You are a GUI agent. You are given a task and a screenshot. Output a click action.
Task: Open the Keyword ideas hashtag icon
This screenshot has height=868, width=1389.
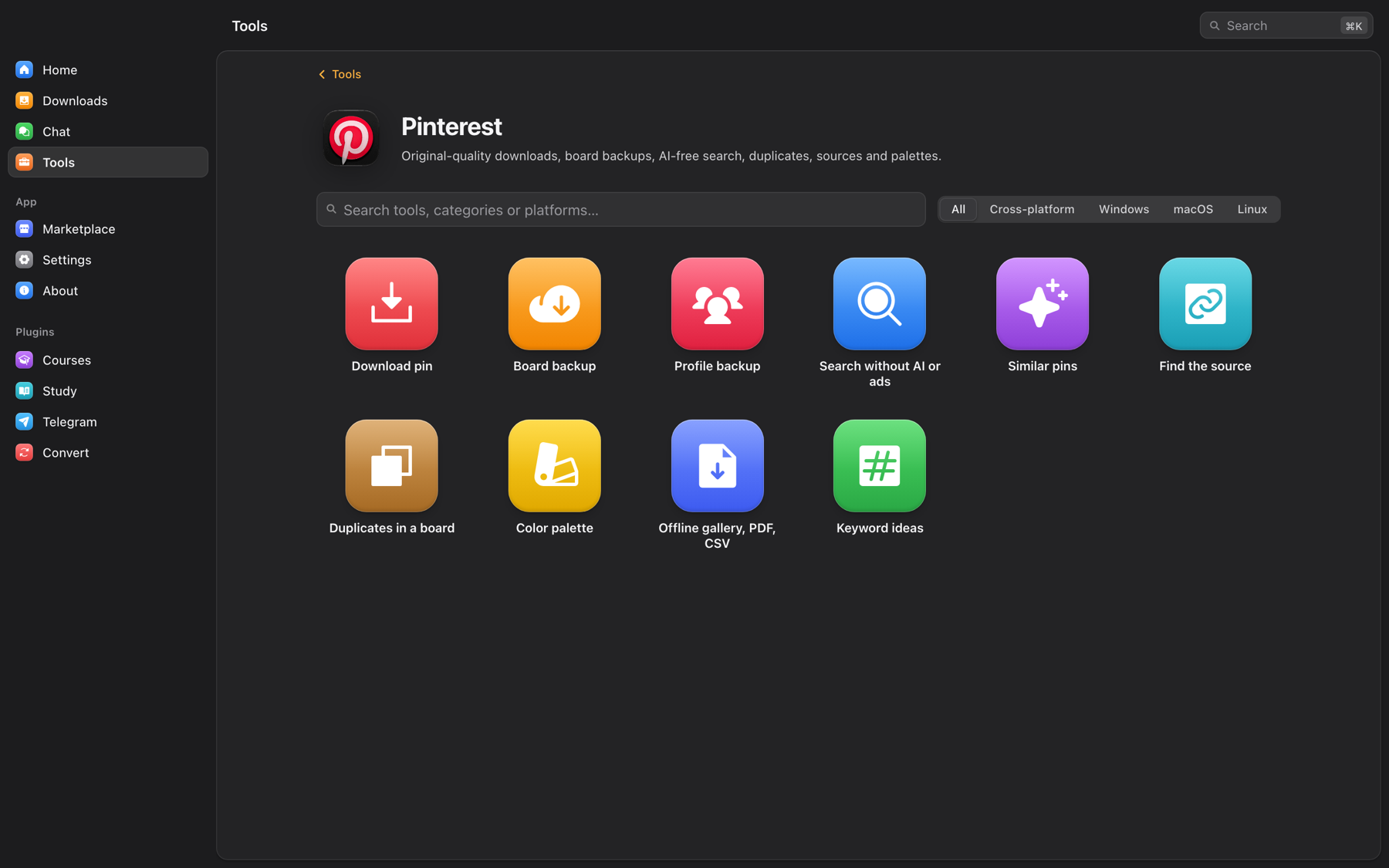click(x=880, y=465)
